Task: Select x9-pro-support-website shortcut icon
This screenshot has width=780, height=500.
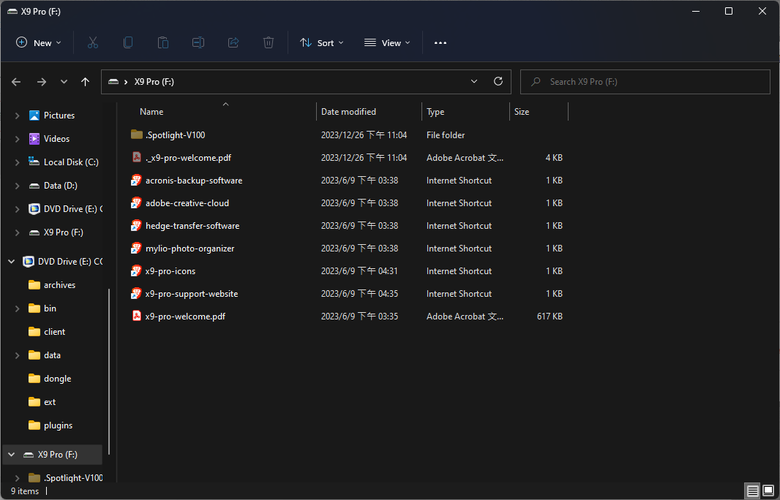Action: click(136, 294)
